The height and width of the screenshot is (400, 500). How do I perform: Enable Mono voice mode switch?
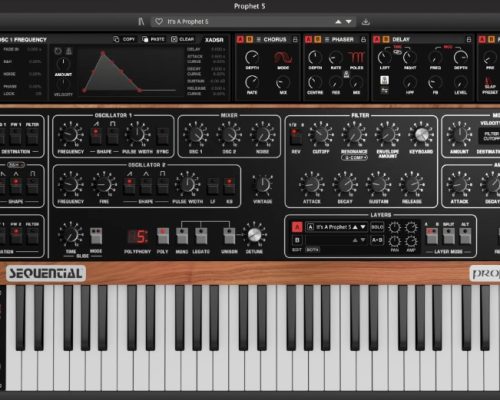[x=182, y=236]
